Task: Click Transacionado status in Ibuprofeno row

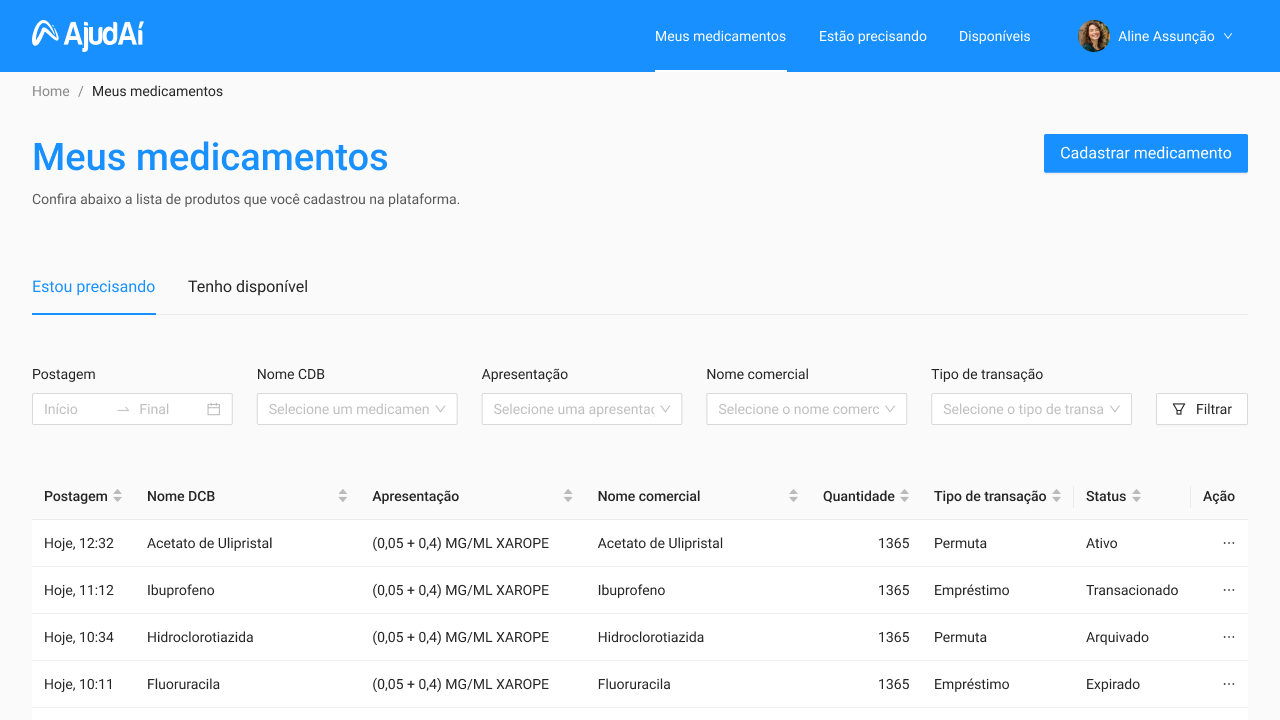Action: click(1132, 590)
